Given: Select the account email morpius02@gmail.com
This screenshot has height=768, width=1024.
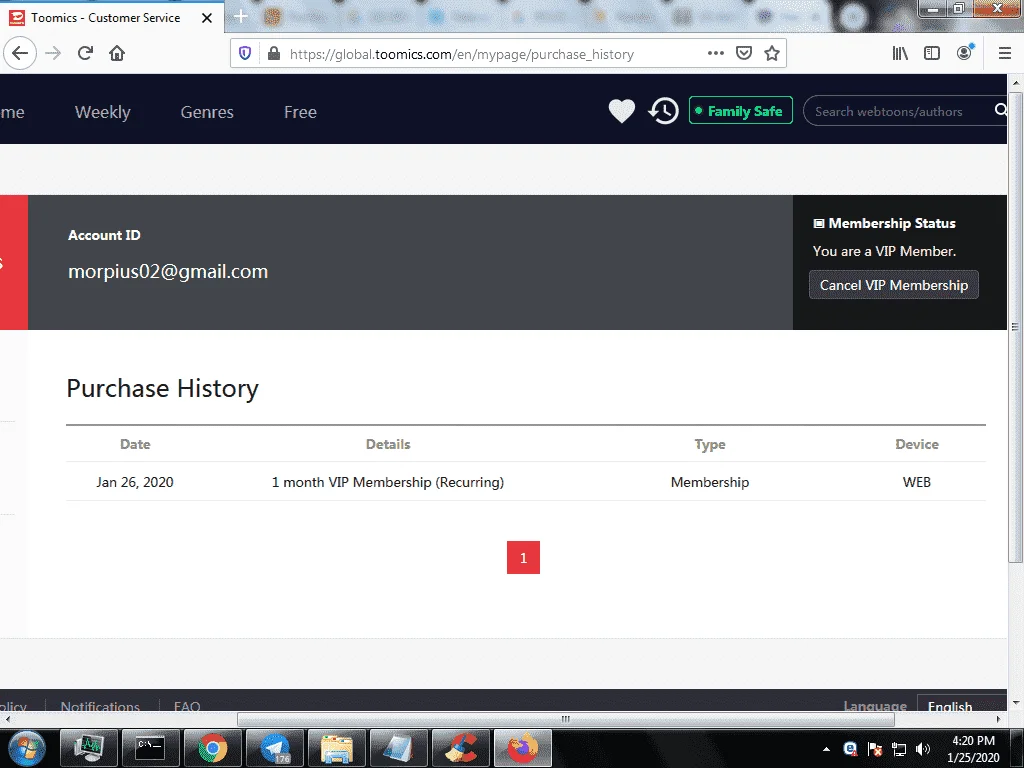Looking at the screenshot, I should (168, 272).
